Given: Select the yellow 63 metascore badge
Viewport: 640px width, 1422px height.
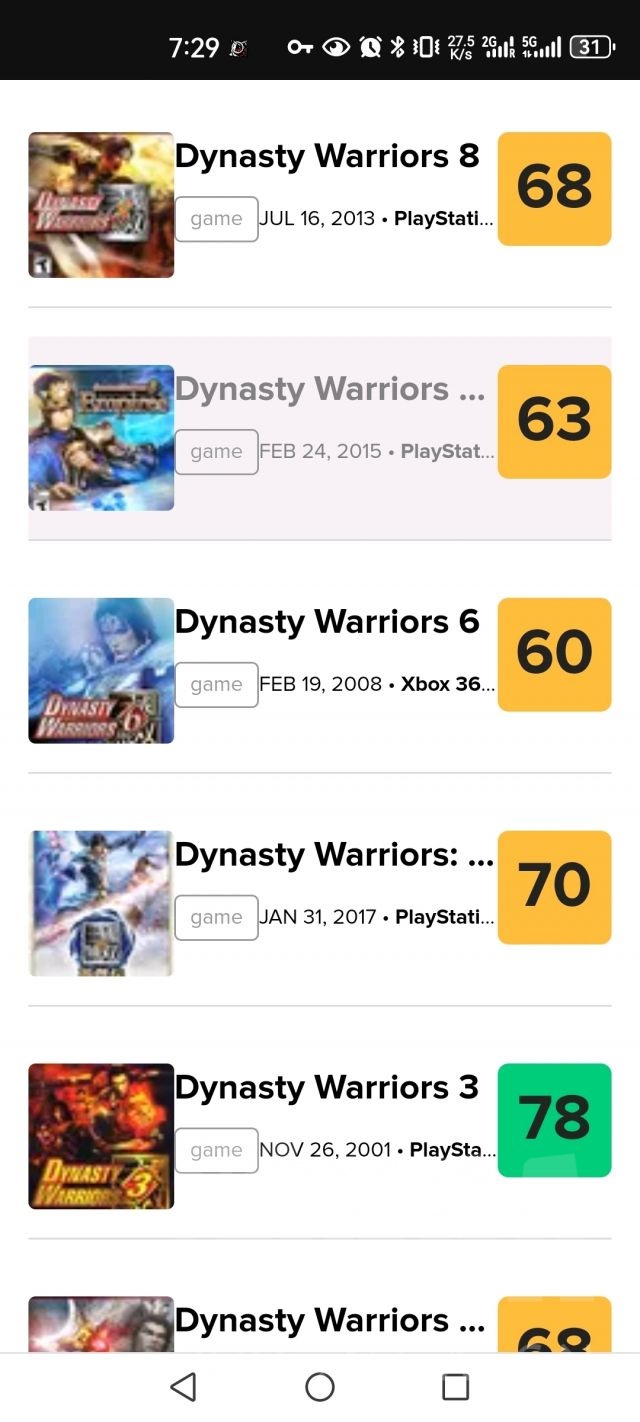Looking at the screenshot, I should pyautogui.click(x=554, y=421).
